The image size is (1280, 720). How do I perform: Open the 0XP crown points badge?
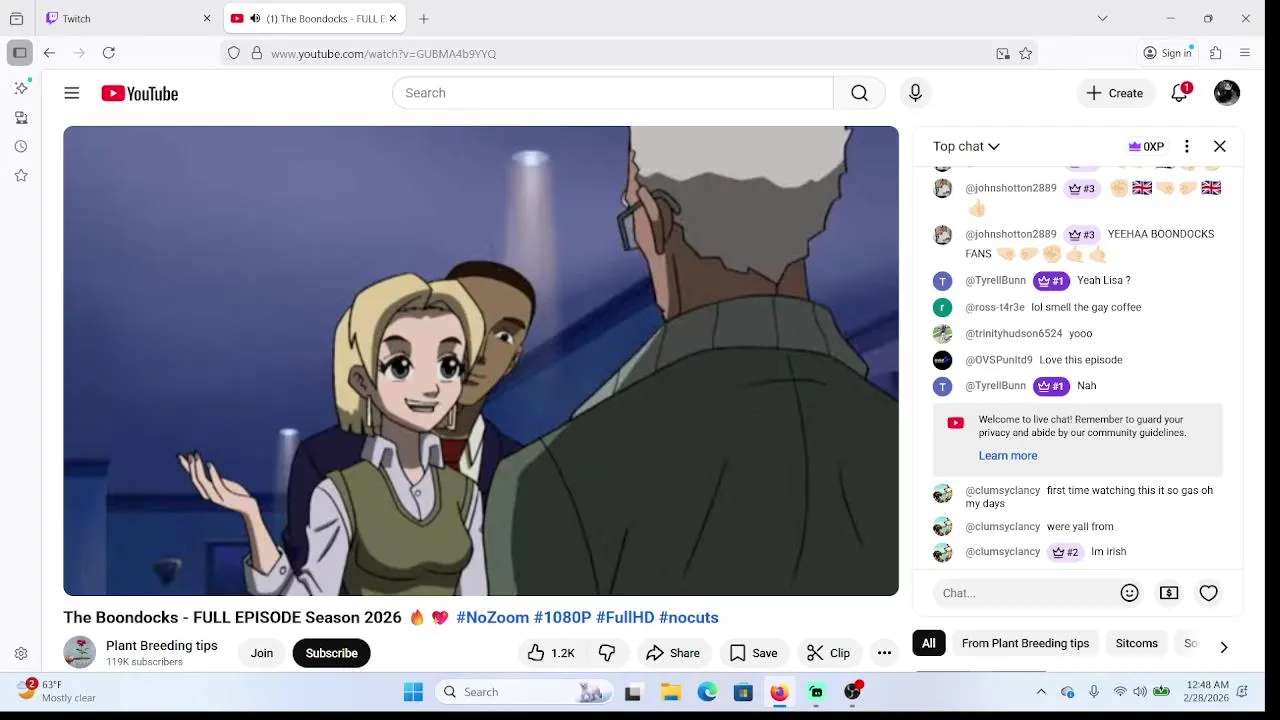(1146, 146)
